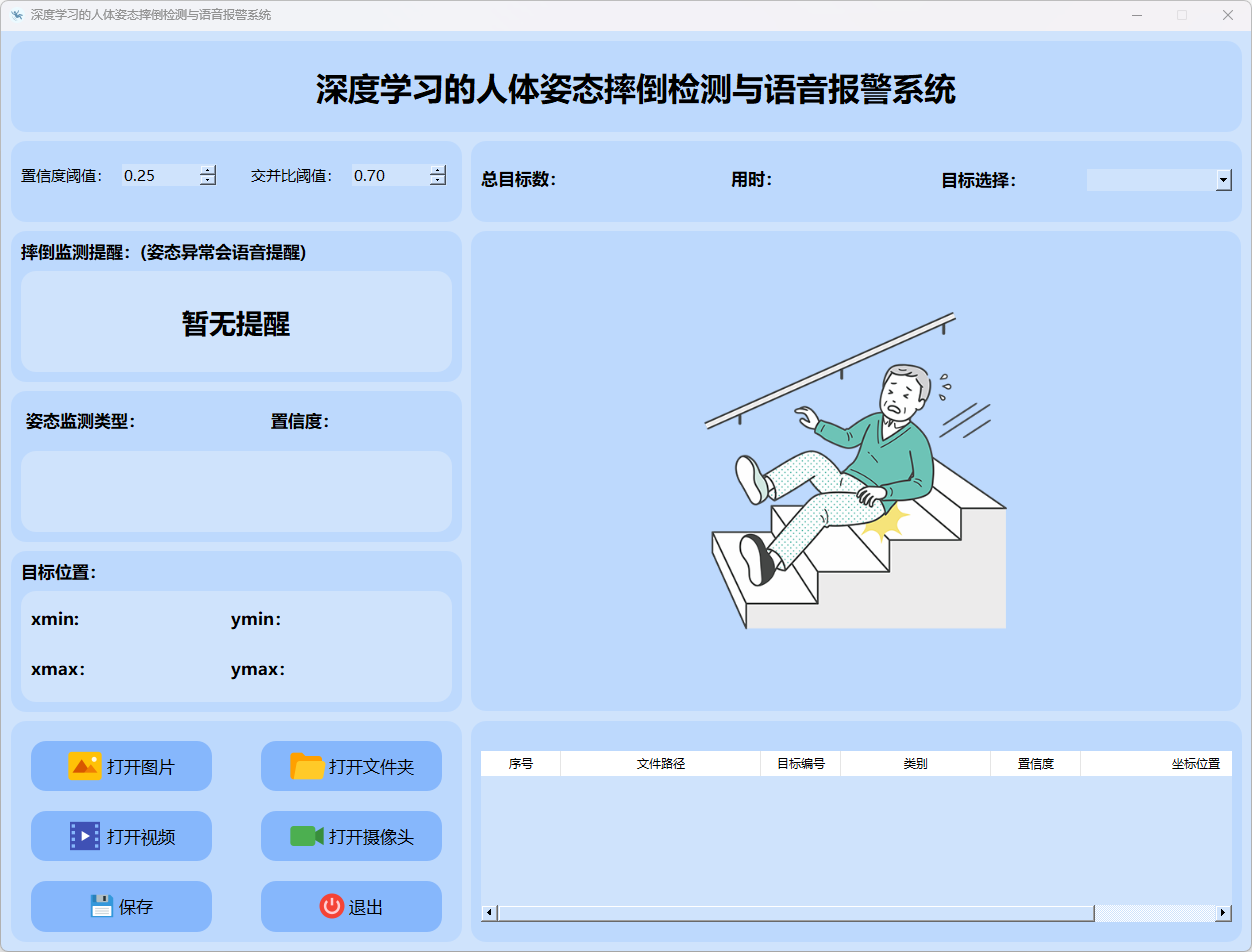Viewport: 1252px width, 952px height.
Task: Click the green camera icon on 打开摄像头
Action: click(307, 836)
